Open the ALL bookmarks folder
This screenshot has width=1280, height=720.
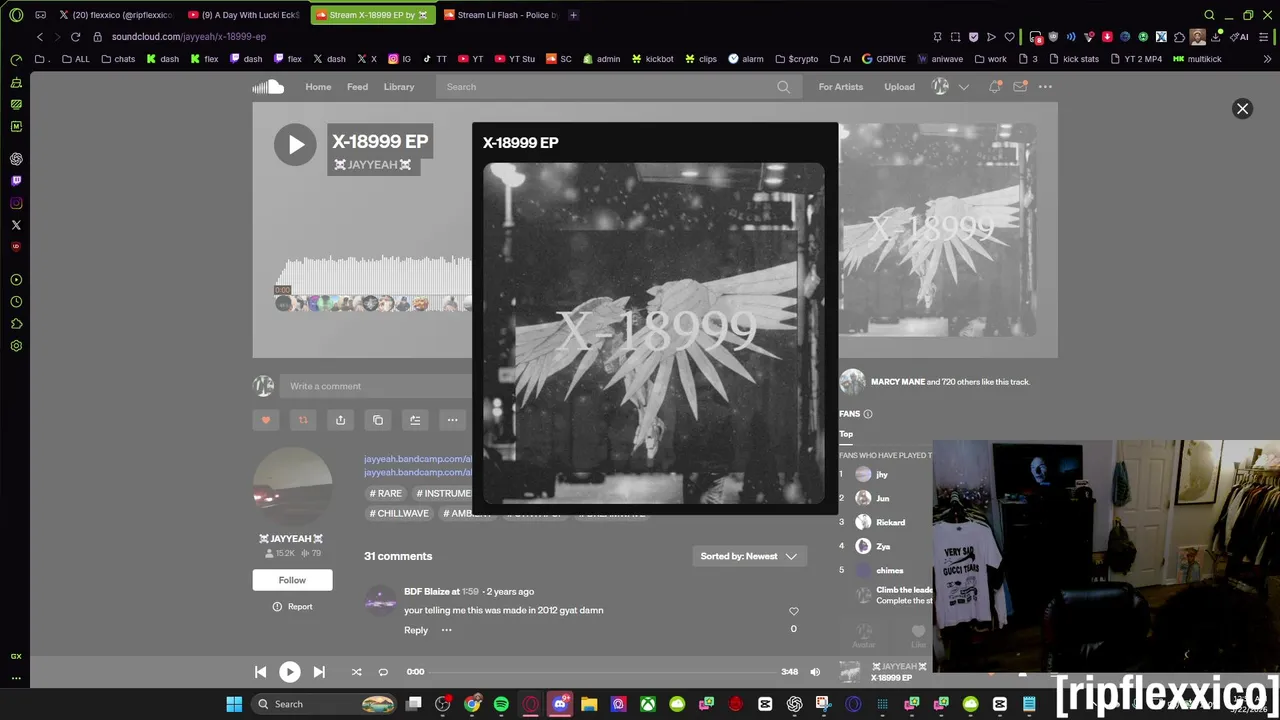75,59
